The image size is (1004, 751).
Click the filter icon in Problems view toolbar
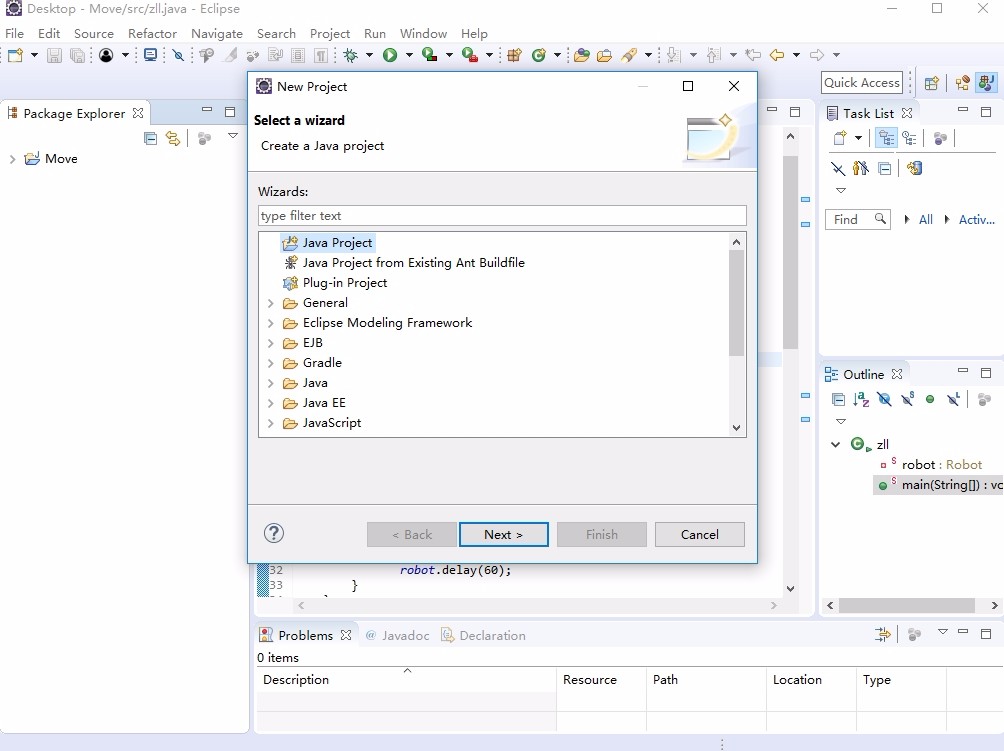point(882,634)
